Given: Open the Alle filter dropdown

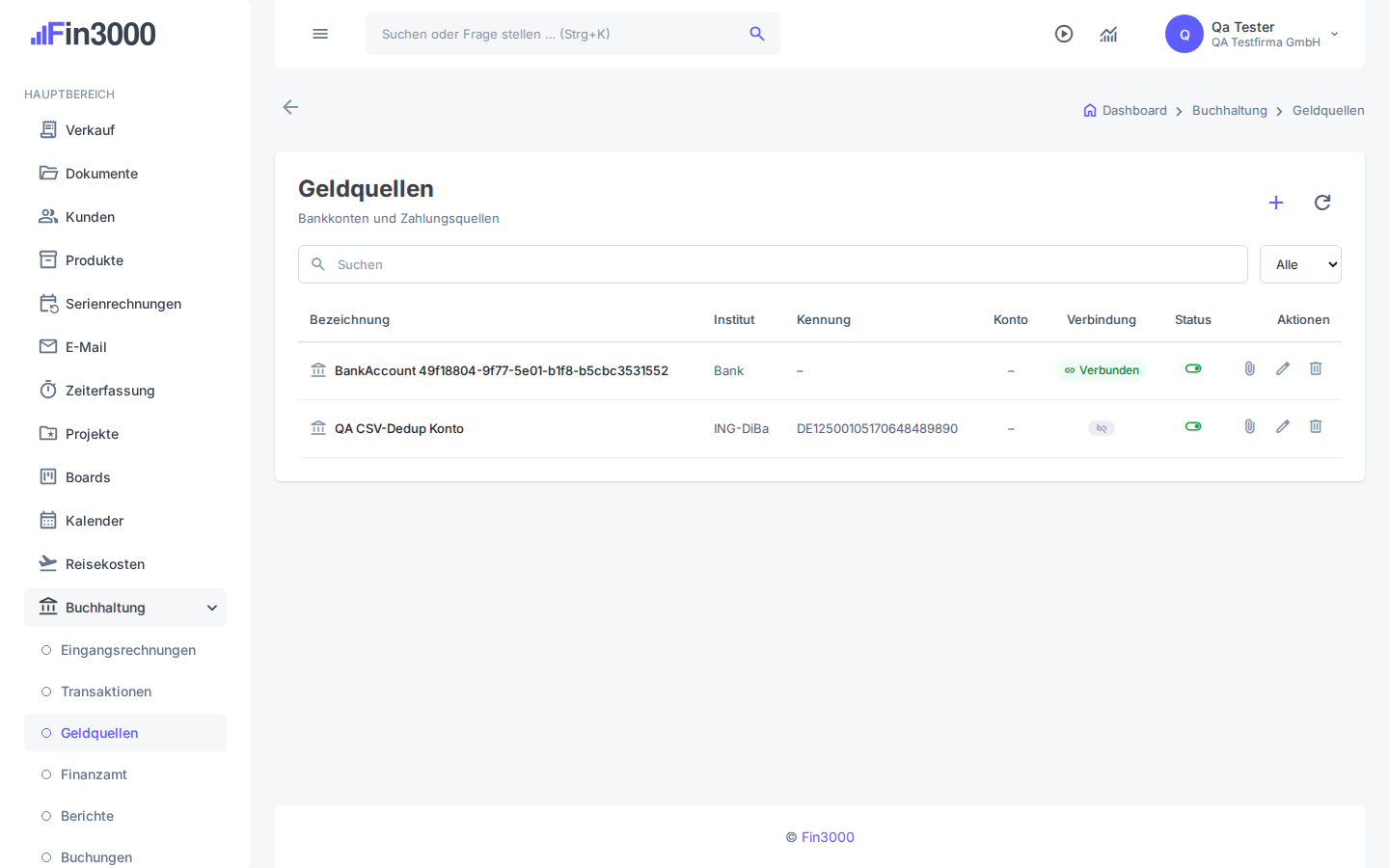Looking at the screenshot, I should [1300, 264].
